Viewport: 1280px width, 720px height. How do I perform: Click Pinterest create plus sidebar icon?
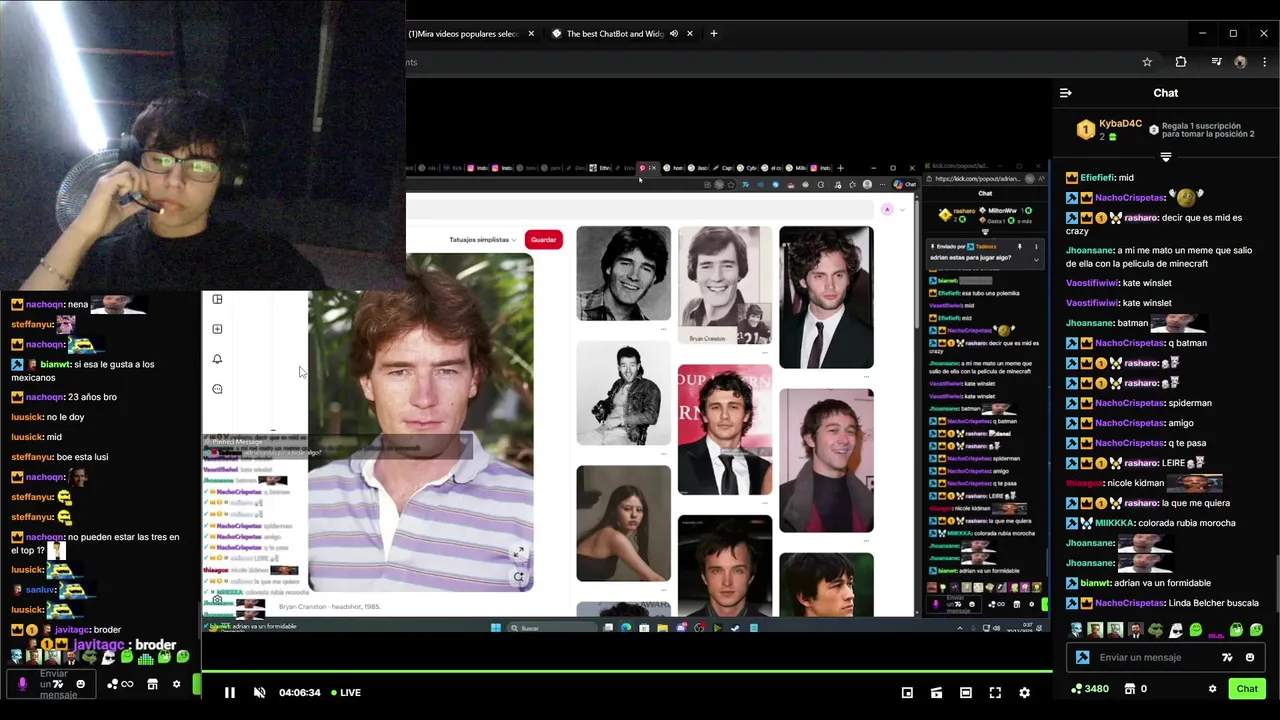(x=217, y=329)
